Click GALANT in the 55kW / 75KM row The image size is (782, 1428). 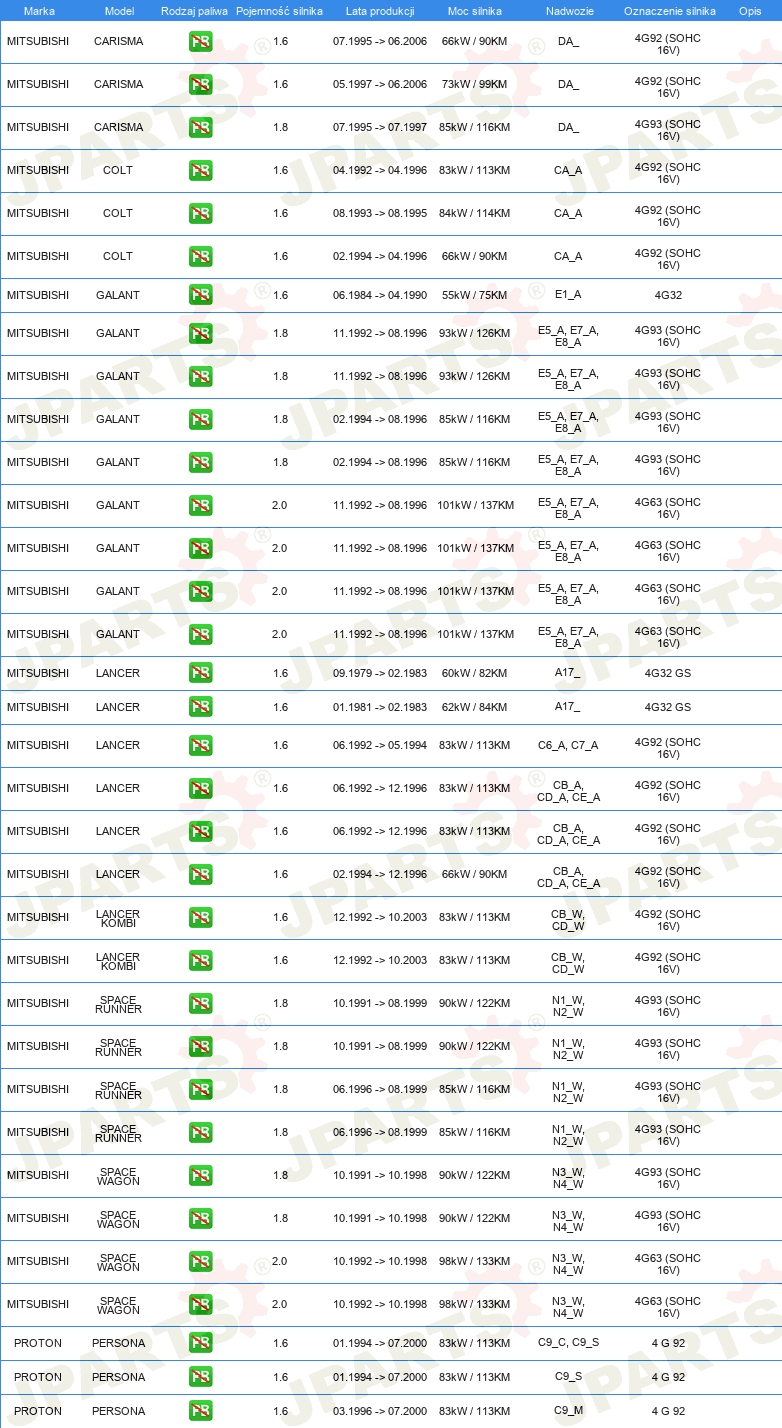click(x=118, y=295)
